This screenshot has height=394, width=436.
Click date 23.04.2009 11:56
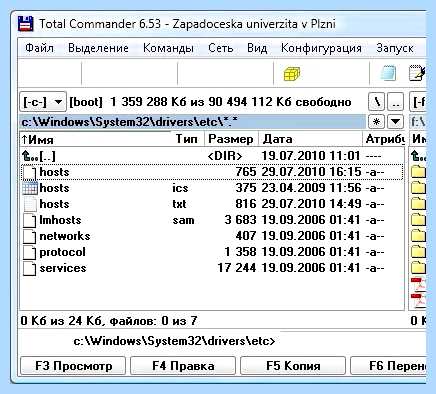point(311,188)
